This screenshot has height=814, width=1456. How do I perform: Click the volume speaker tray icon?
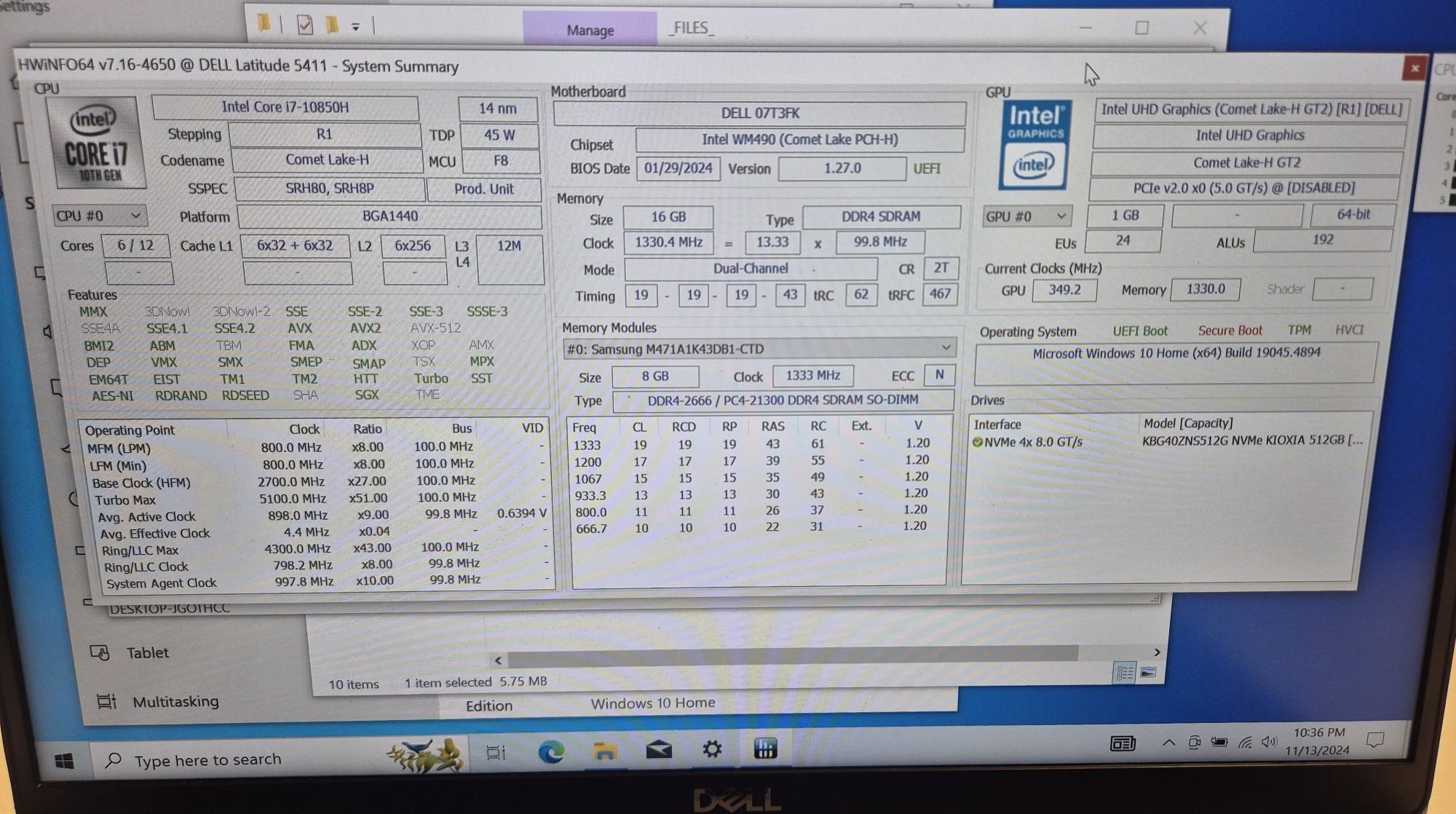point(1269,742)
